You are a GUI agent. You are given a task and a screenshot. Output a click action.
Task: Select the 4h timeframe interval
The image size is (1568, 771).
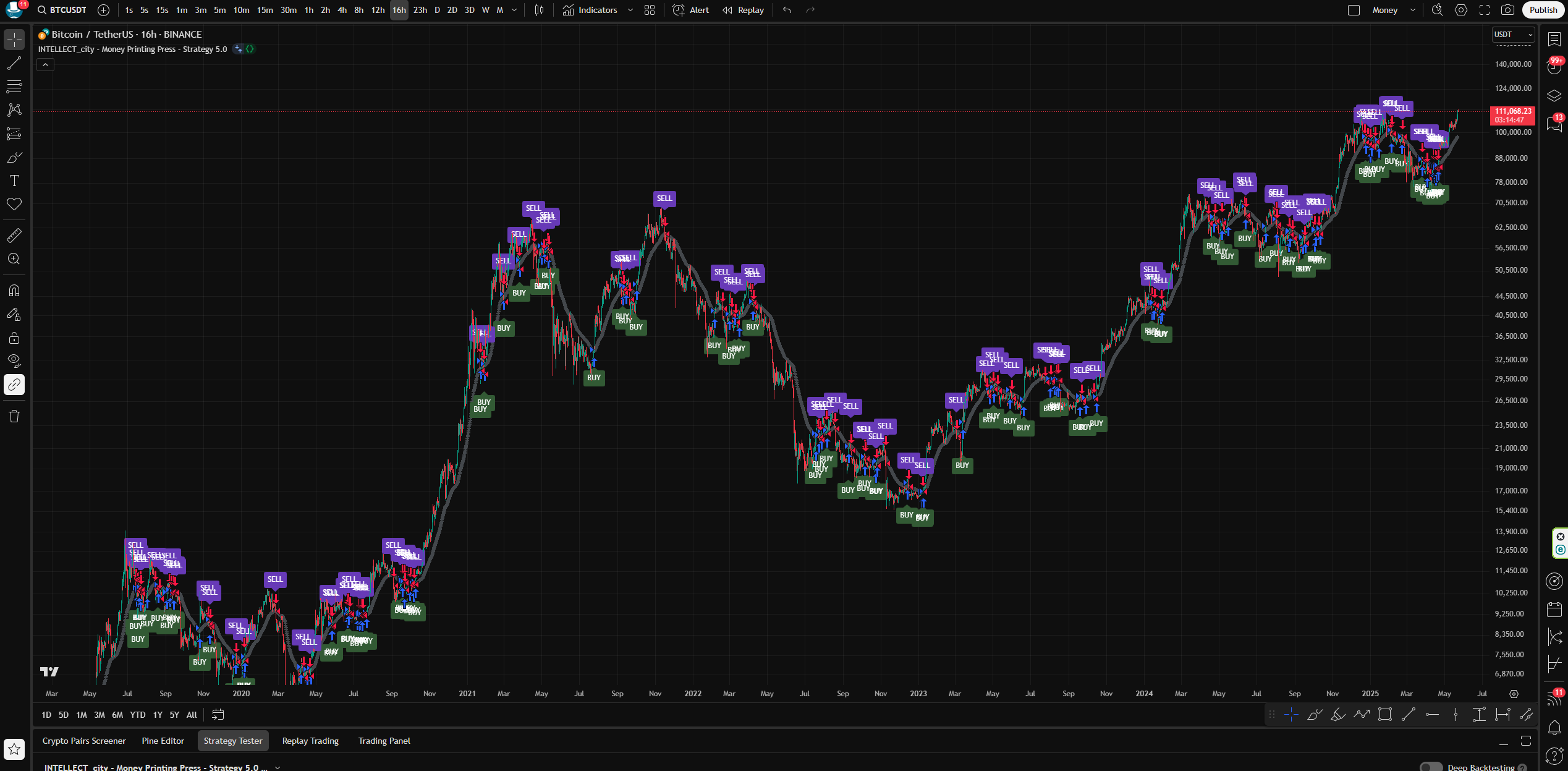342,10
